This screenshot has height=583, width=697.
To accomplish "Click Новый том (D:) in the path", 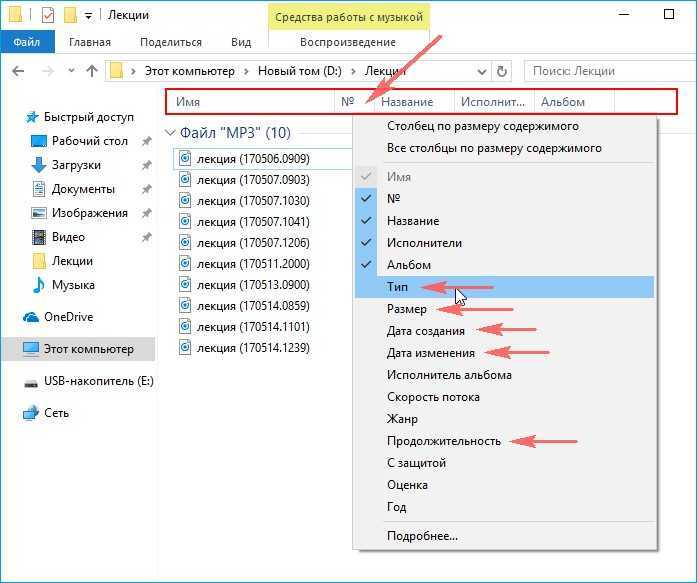I will tap(300, 71).
